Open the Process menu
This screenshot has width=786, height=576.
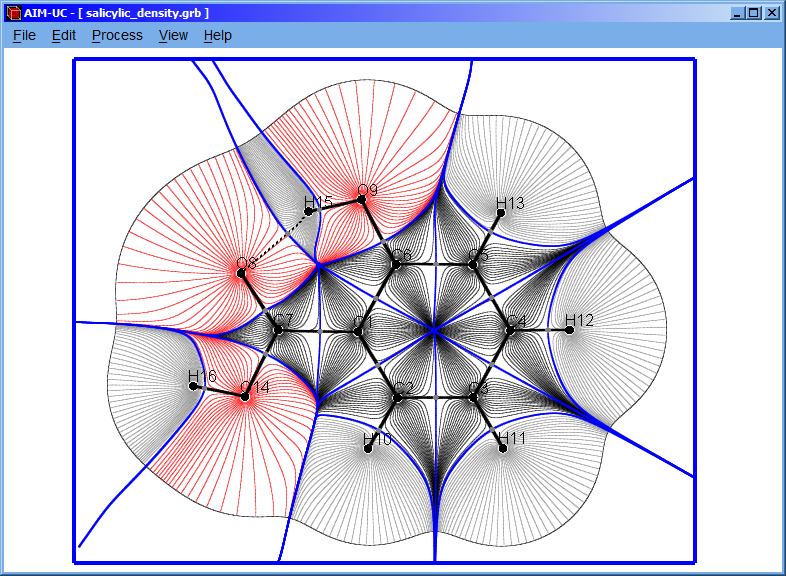pyautogui.click(x=117, y=35)
